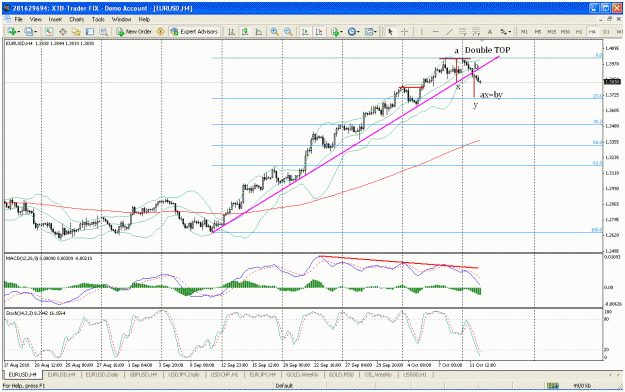Open the Help menu
Screen dimensions: 625x392
(144, 19)
